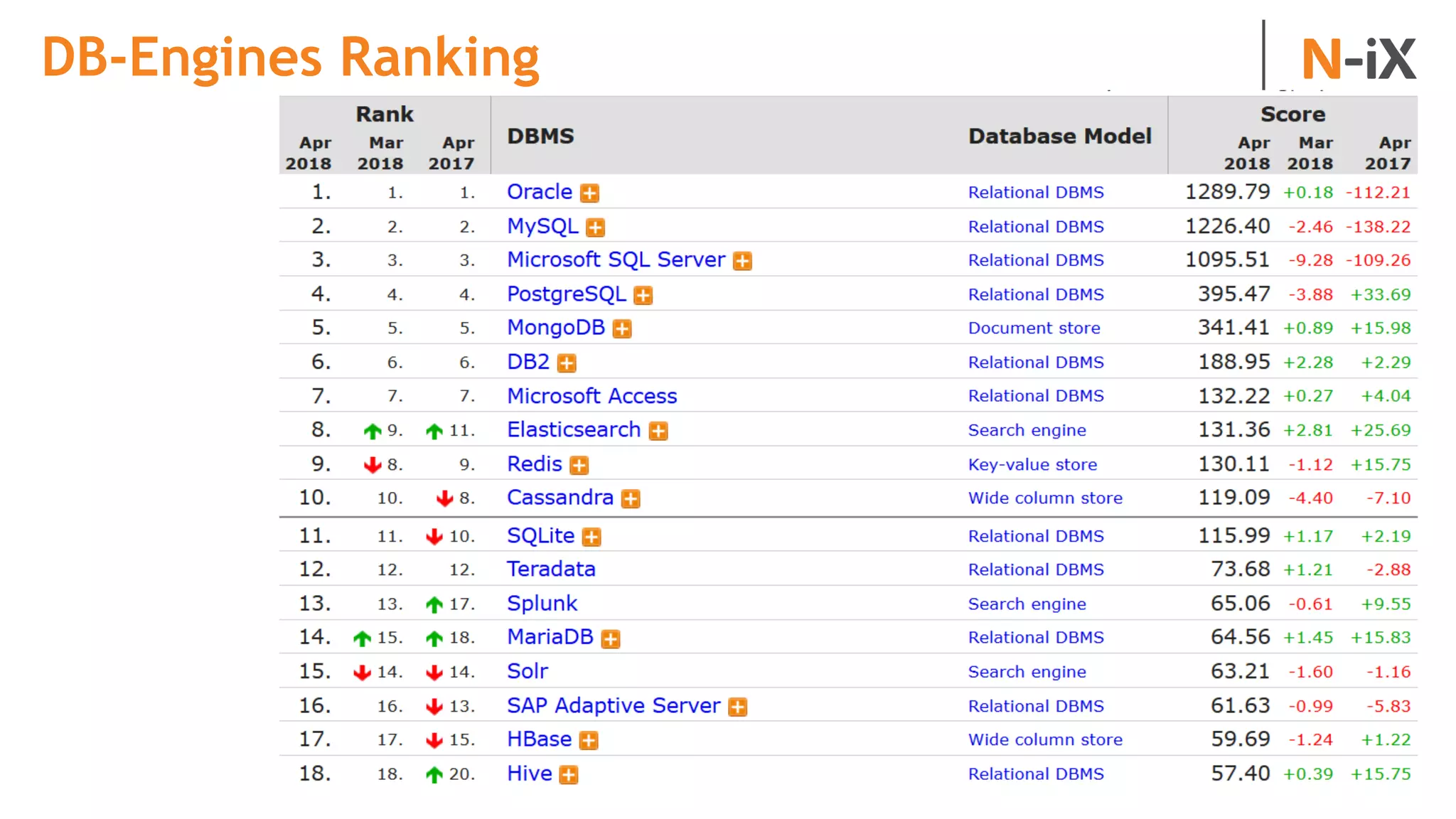Viewport: 1456px width, 819px height.
Task: Click the plus icon next to DB2
Action: tap(567, 363)
